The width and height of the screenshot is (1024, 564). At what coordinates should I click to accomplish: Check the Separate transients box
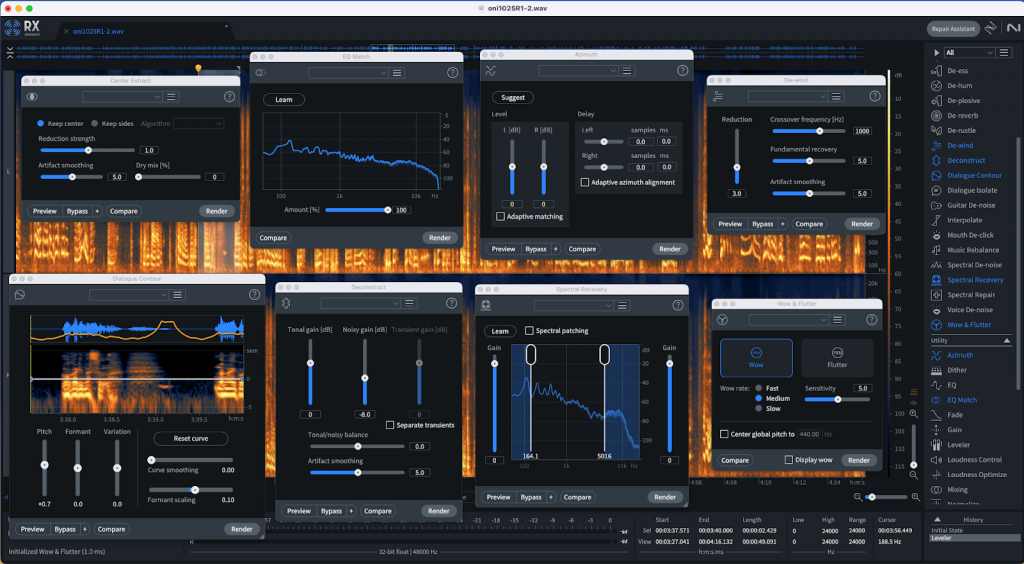point(390,425)
